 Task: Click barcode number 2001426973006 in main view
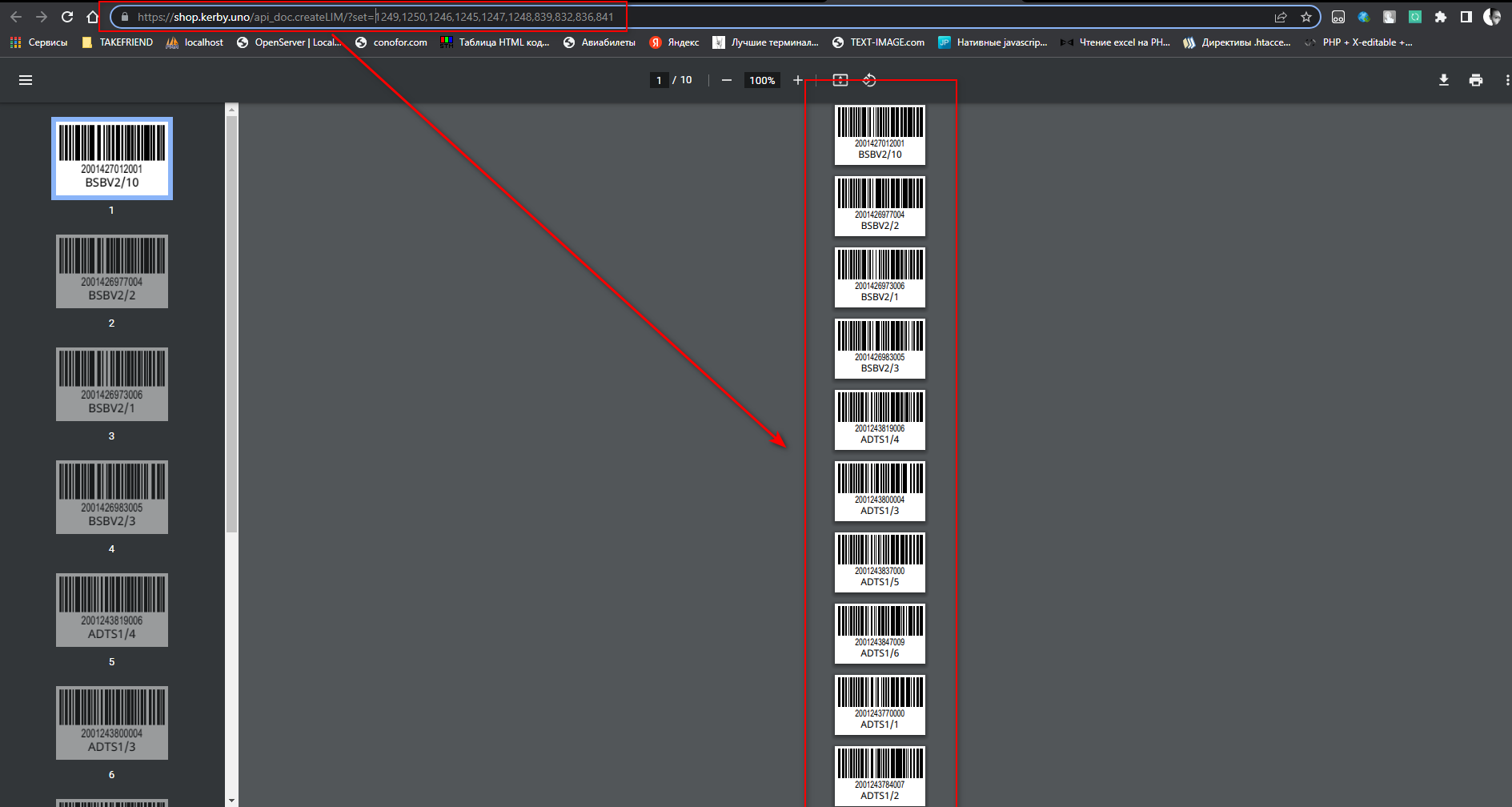(x=880, y=286)
